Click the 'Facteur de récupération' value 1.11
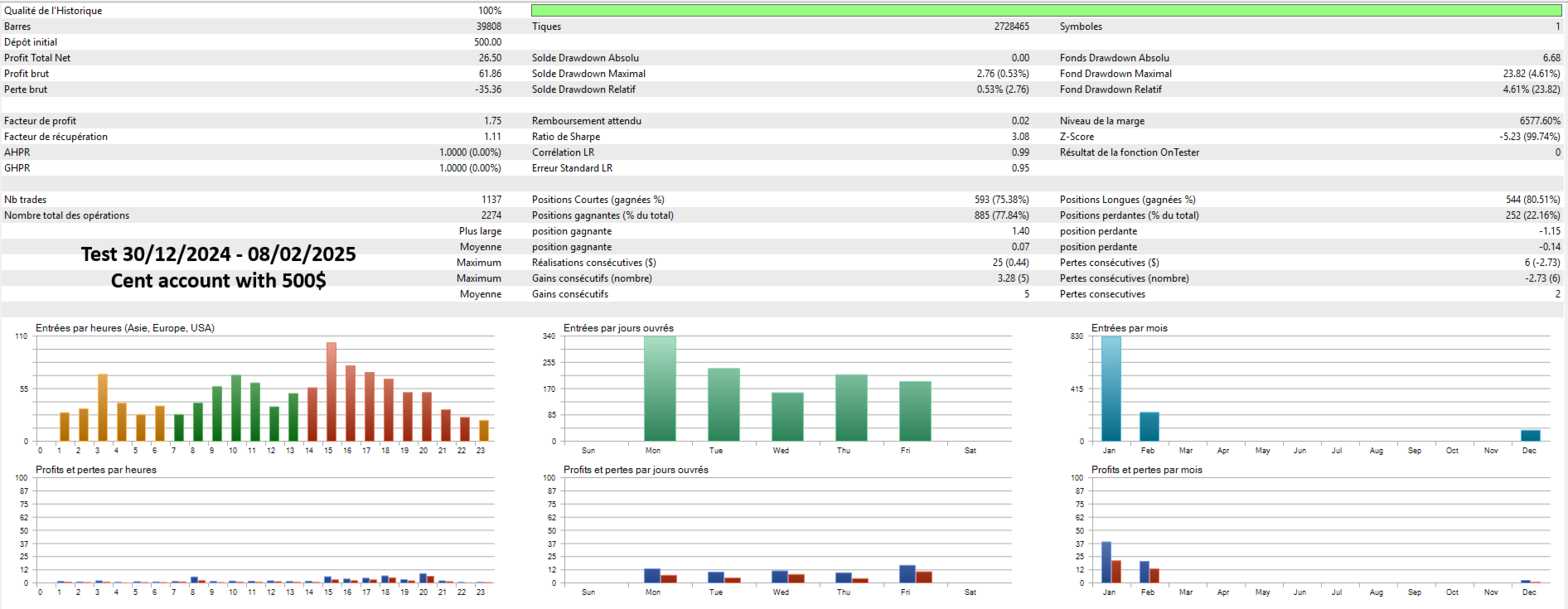This screenshot has height=609, width=1568. tap(492, 137)
